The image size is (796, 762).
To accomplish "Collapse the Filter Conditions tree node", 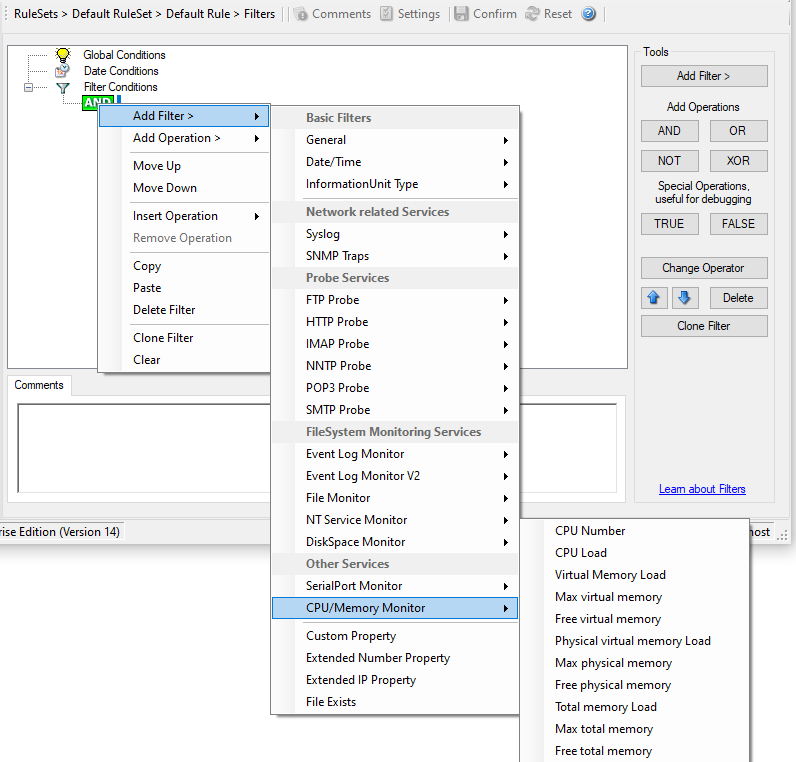I will (29, 88).
